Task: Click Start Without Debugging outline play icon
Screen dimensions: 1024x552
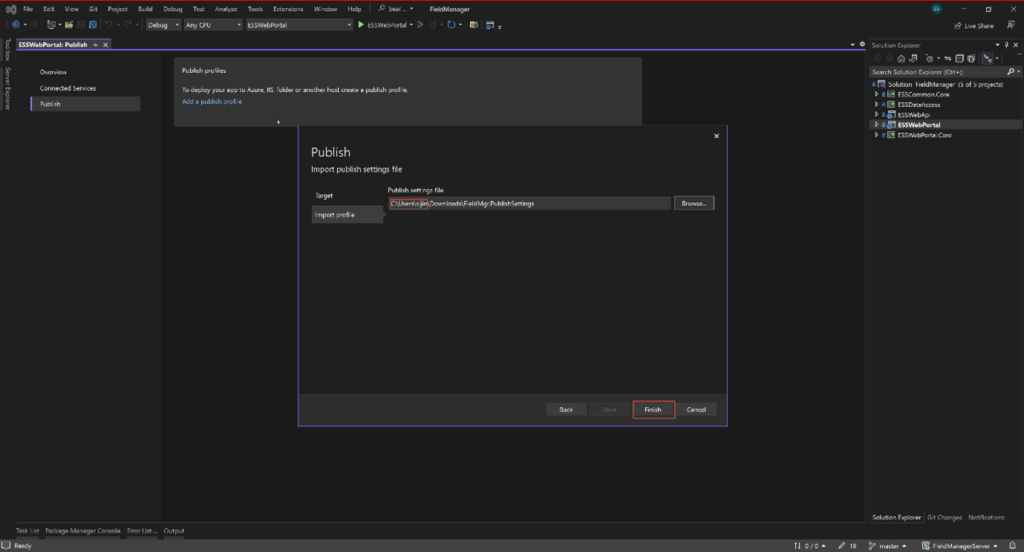Action: coord(420,25)
